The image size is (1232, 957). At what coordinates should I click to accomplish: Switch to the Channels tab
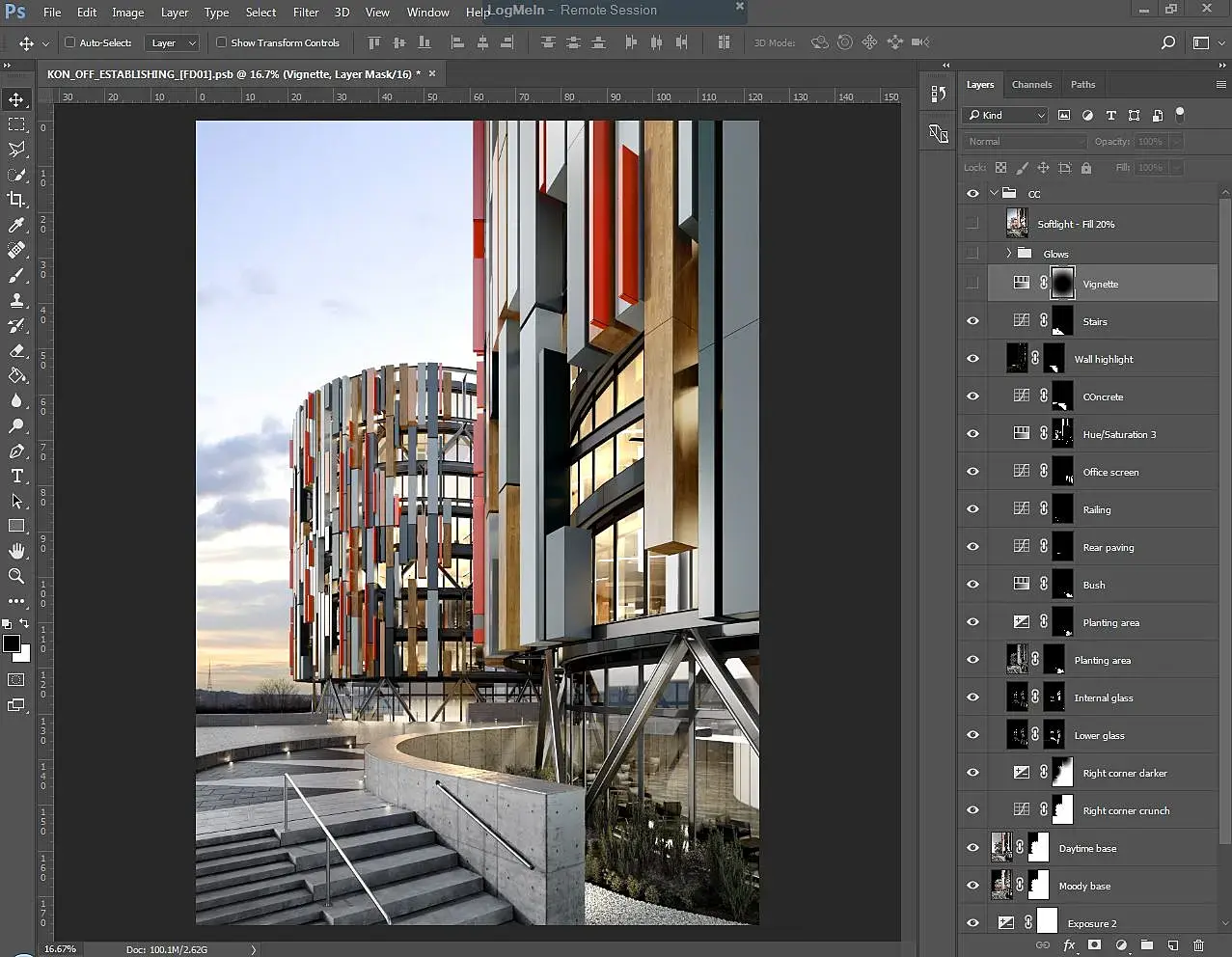[x=1031, y=85]
